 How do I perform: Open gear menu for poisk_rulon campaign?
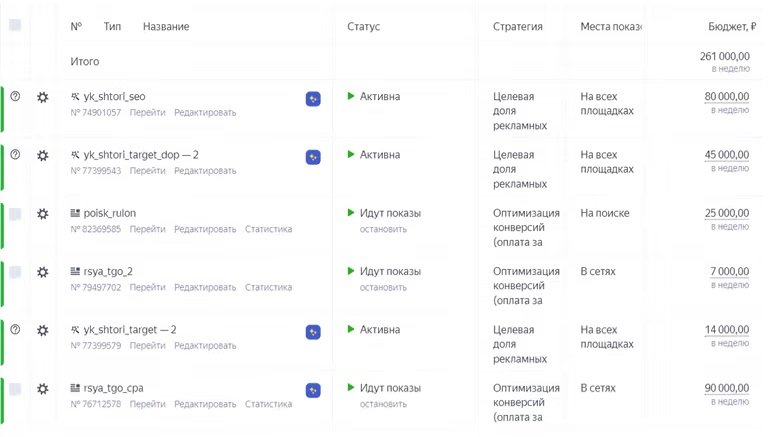[42, 214]
